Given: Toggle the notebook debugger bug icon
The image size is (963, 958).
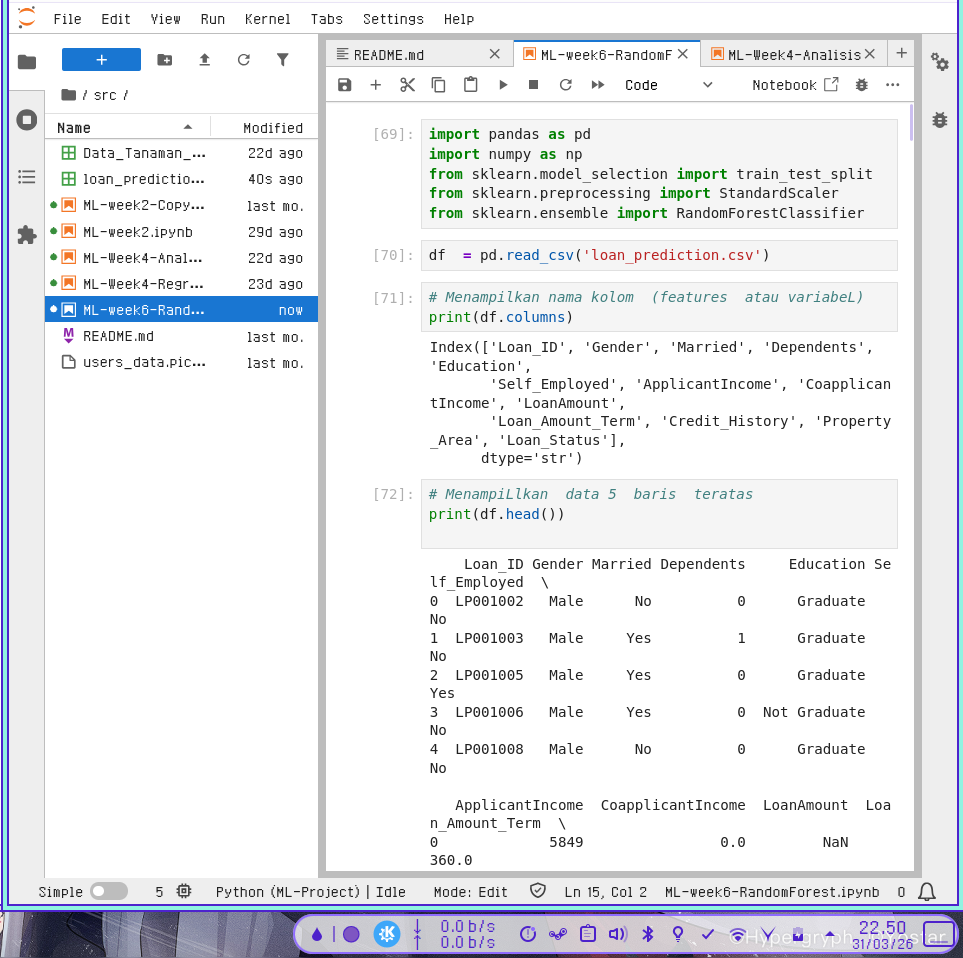Looking at the screenshot, I should [862, 85].
